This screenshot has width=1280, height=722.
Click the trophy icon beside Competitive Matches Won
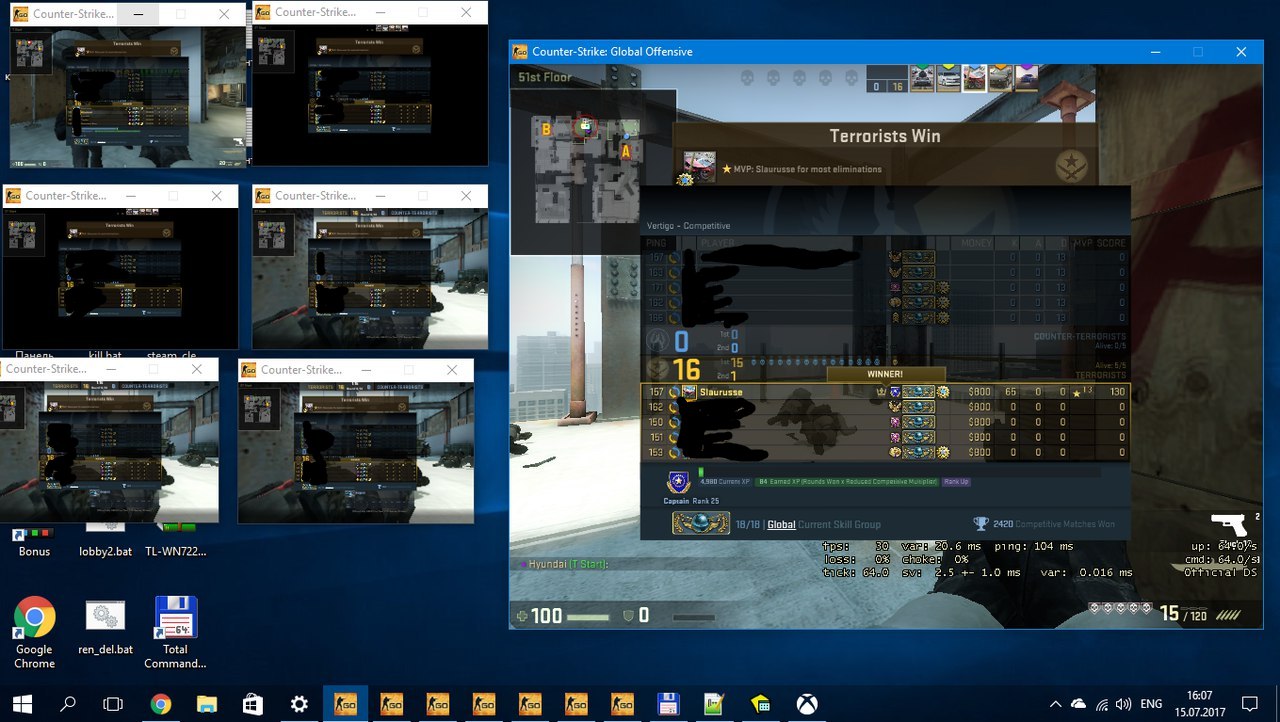click(x=981, y=523)
